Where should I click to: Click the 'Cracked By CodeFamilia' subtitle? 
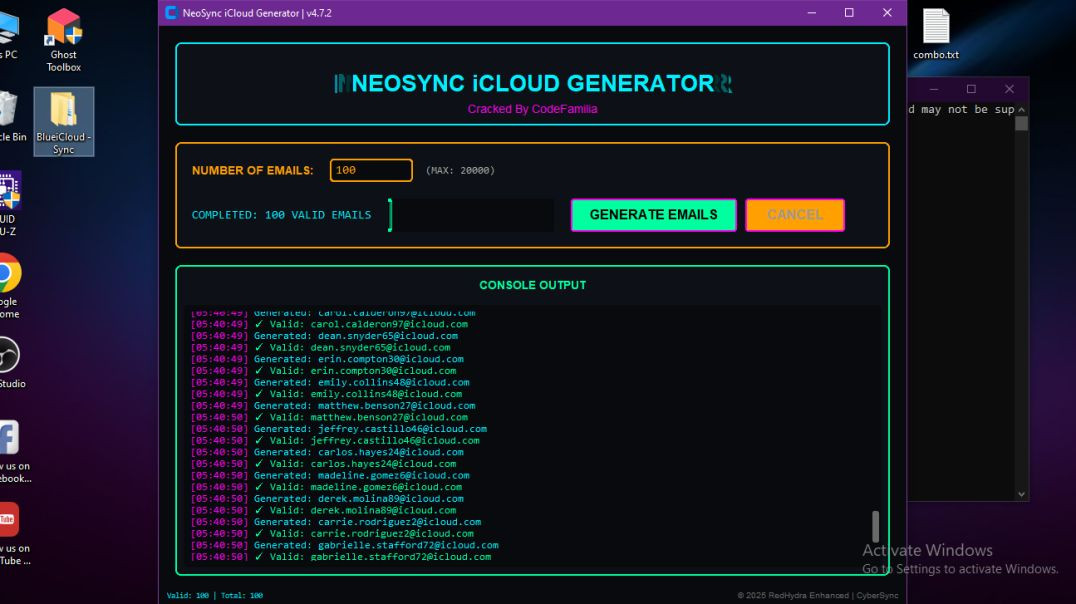click(x=533, y=108)
